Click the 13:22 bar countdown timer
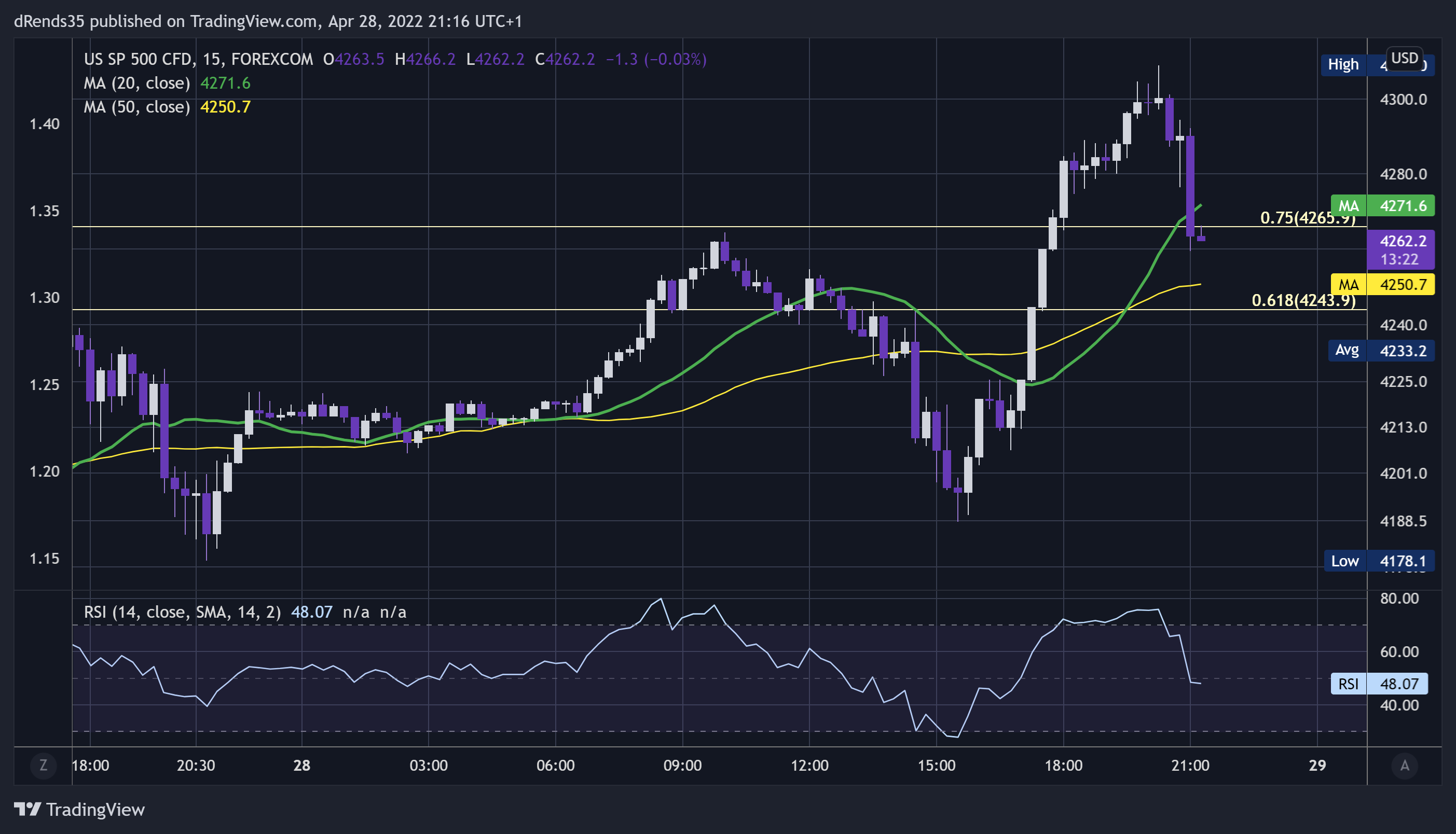1456x834 pixels. point(1399,259)
